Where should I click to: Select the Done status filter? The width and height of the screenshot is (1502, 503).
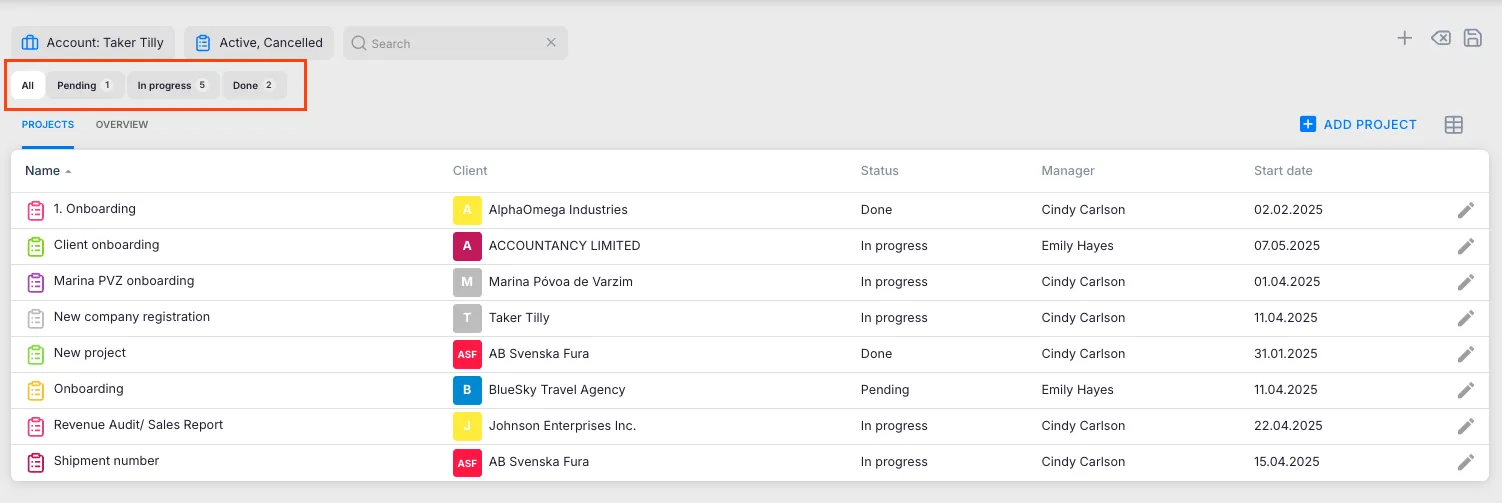[x=253, y=86]
